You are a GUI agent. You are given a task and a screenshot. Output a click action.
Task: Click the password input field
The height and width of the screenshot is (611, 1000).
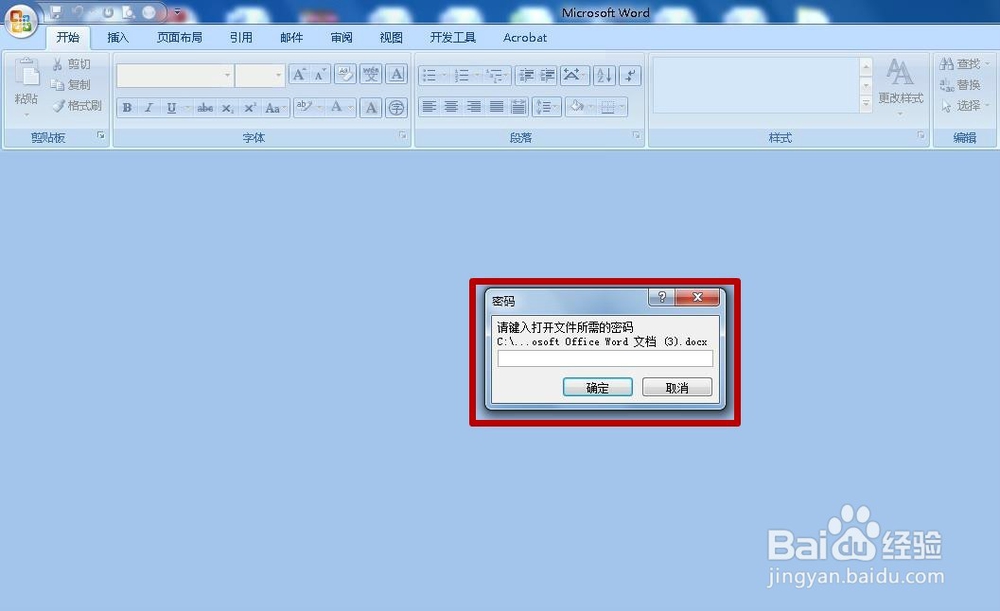coord(605,358)
